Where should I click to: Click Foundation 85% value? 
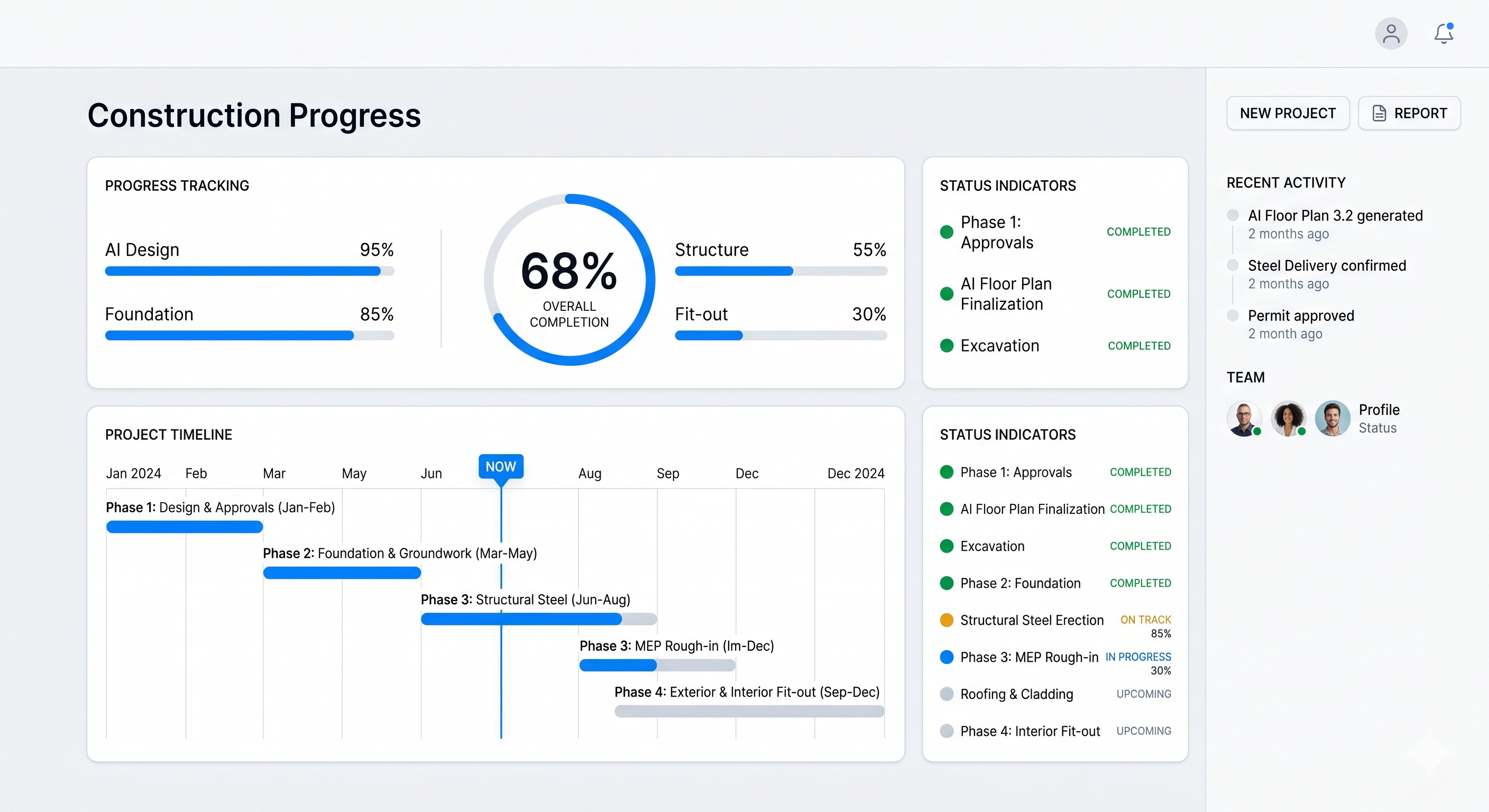(377, 315)
